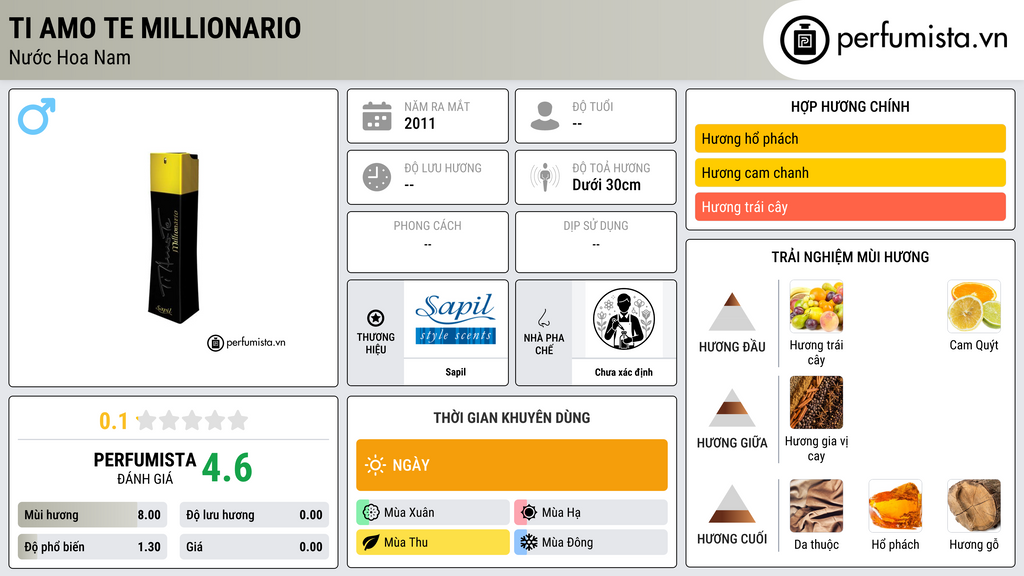This screenshot has width=1024, height=576.
Task: Click the Hương trái cây fruit note image
Action: 816,306
